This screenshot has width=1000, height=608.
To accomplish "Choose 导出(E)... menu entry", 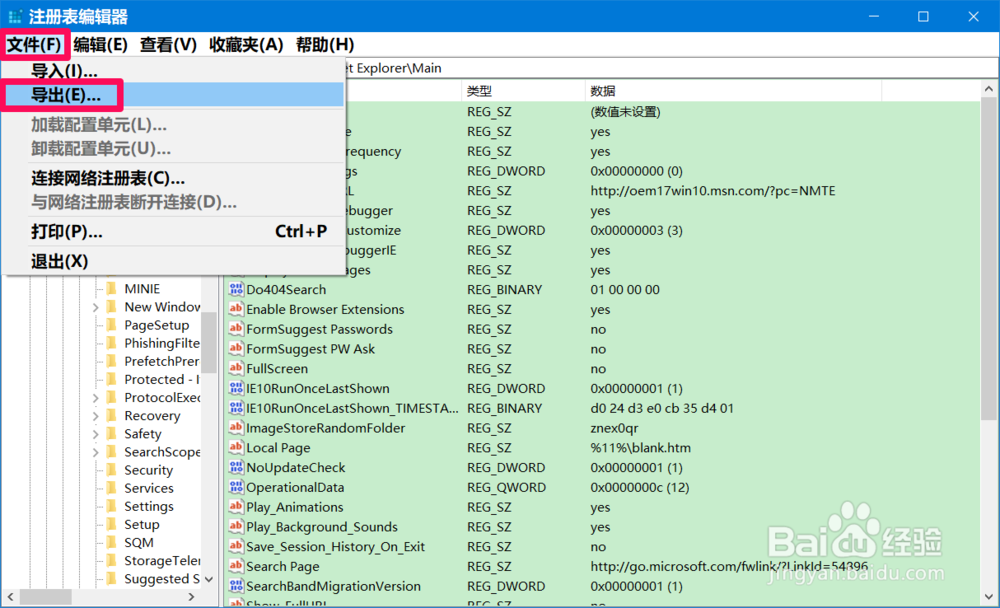I will tap(173, 95).
